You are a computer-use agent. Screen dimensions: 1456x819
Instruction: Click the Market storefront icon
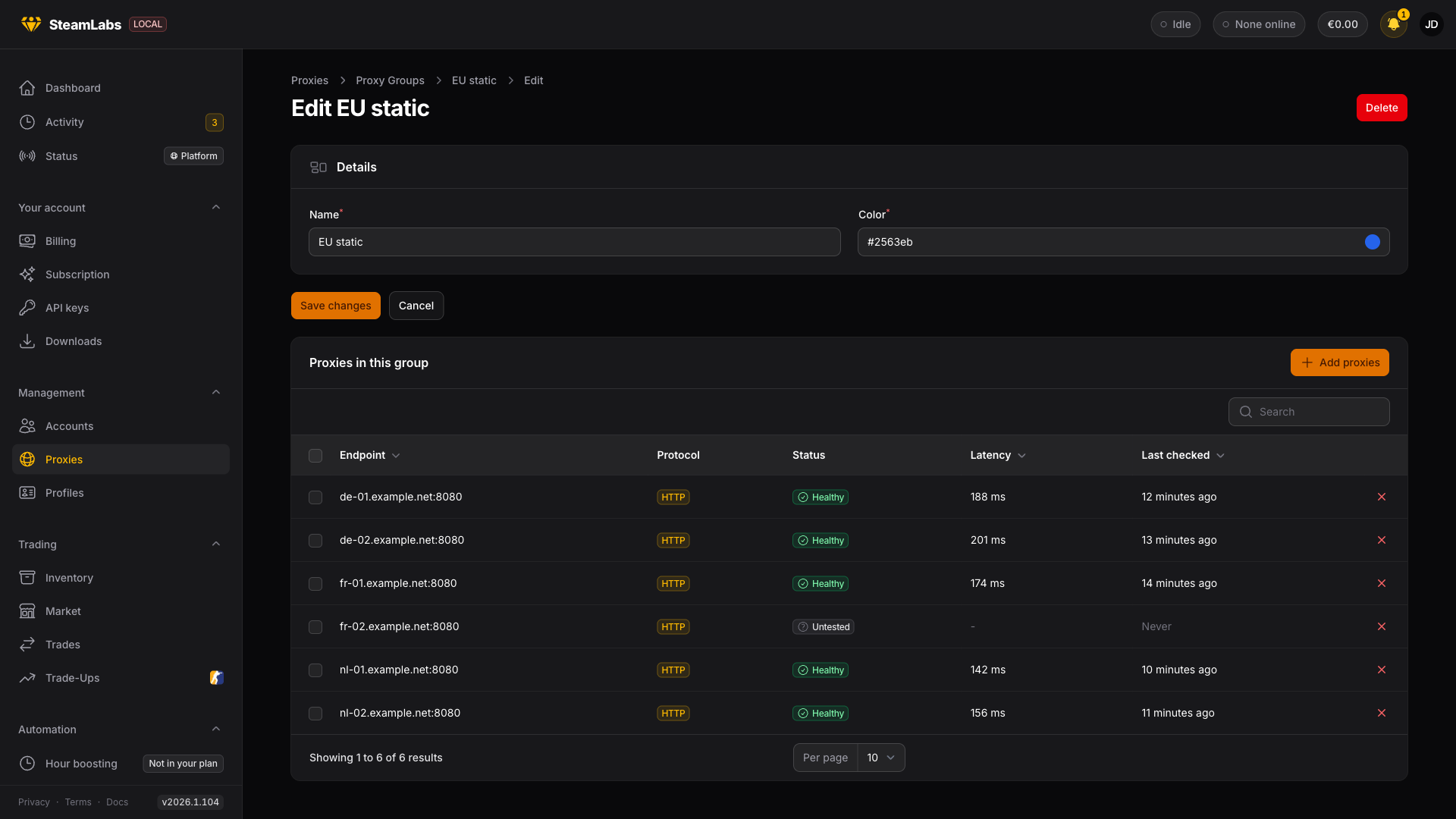[x=27, y=611]
